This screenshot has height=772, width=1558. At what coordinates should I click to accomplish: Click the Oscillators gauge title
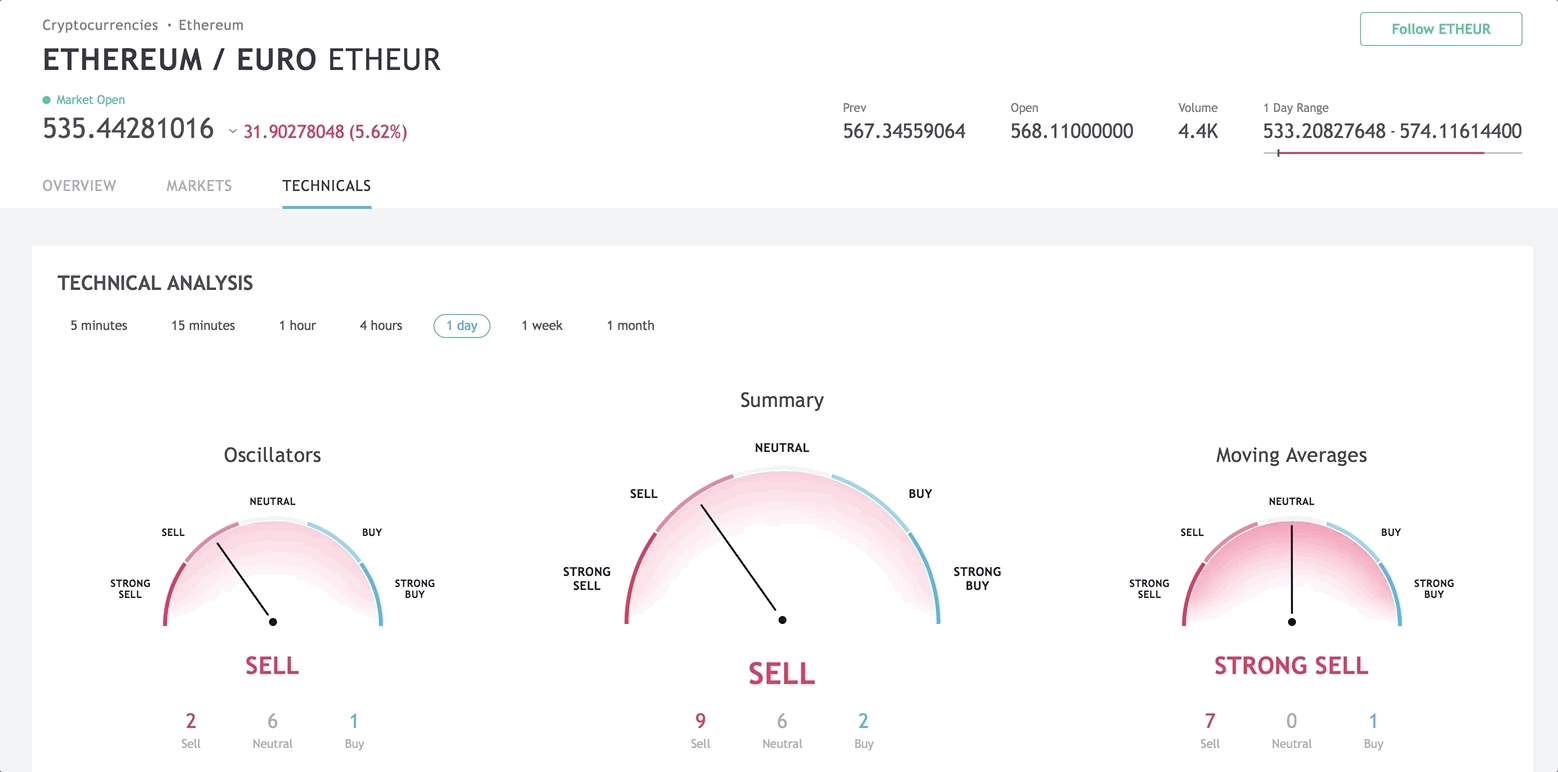[273, 455]
